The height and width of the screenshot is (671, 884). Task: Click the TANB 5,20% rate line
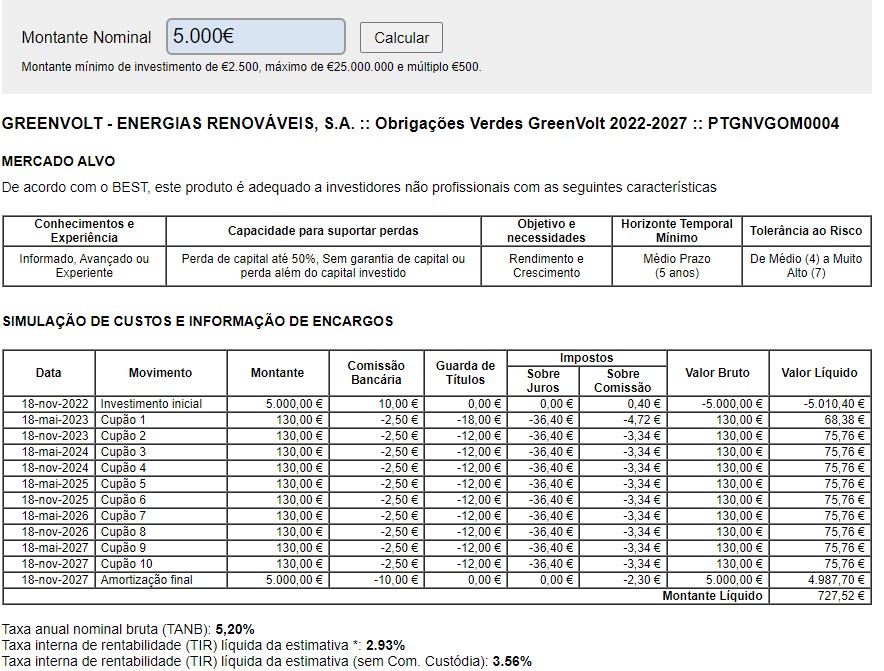[128, 629]
